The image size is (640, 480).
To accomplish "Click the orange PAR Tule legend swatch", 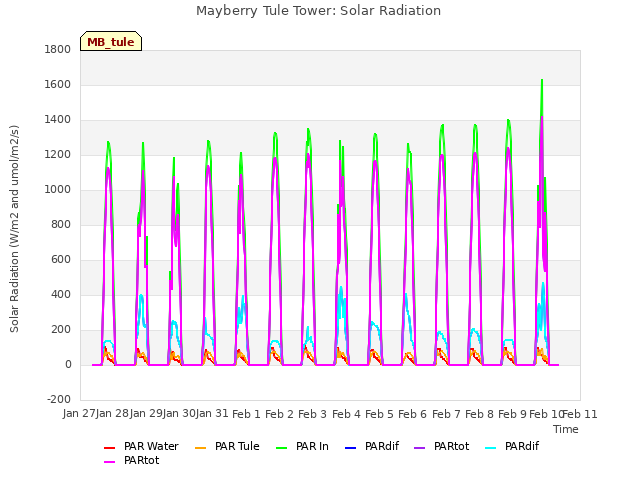I will [x=201, y=448].
